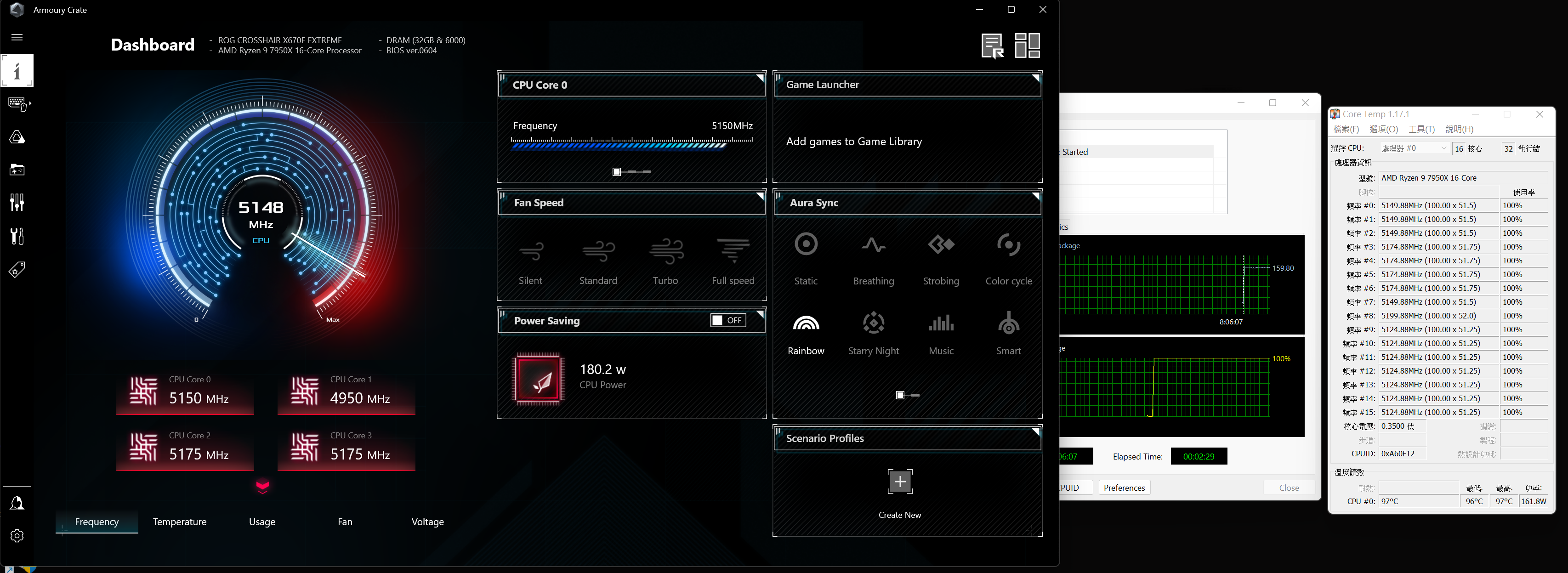The width and height of the screenshot is (1568, 573).
Task: Open the user notification icon in sidebar
Action: click(17, 503)
